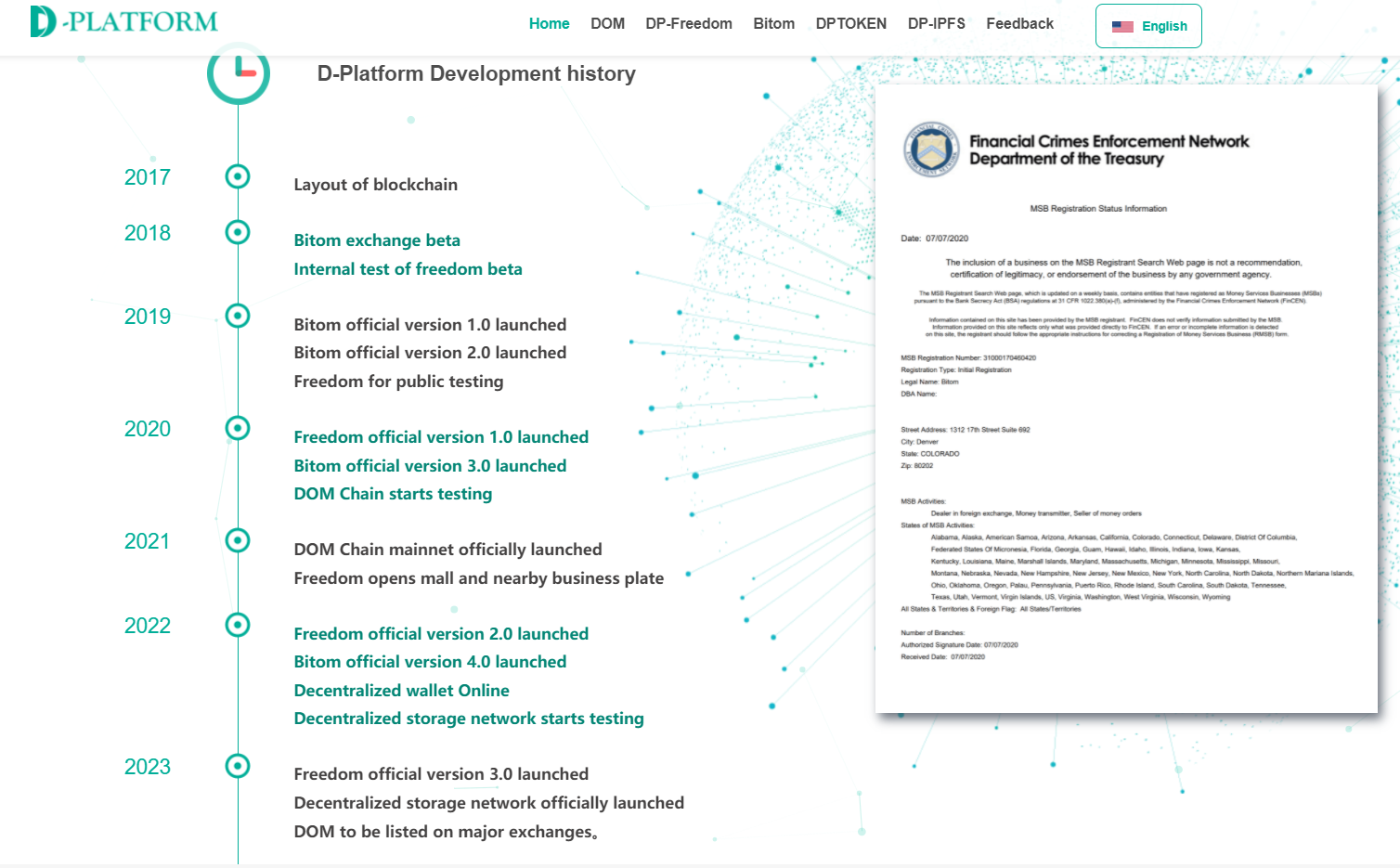Click the 2017 year label

pyautogui.click(x=148, y=177)
